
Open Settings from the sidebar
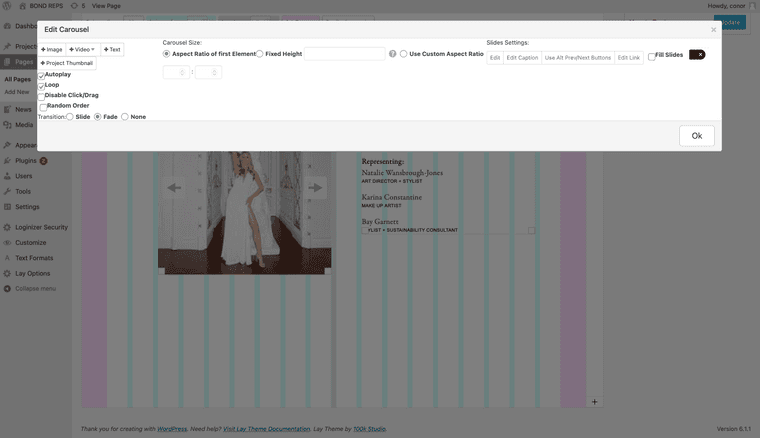(27, 207)
